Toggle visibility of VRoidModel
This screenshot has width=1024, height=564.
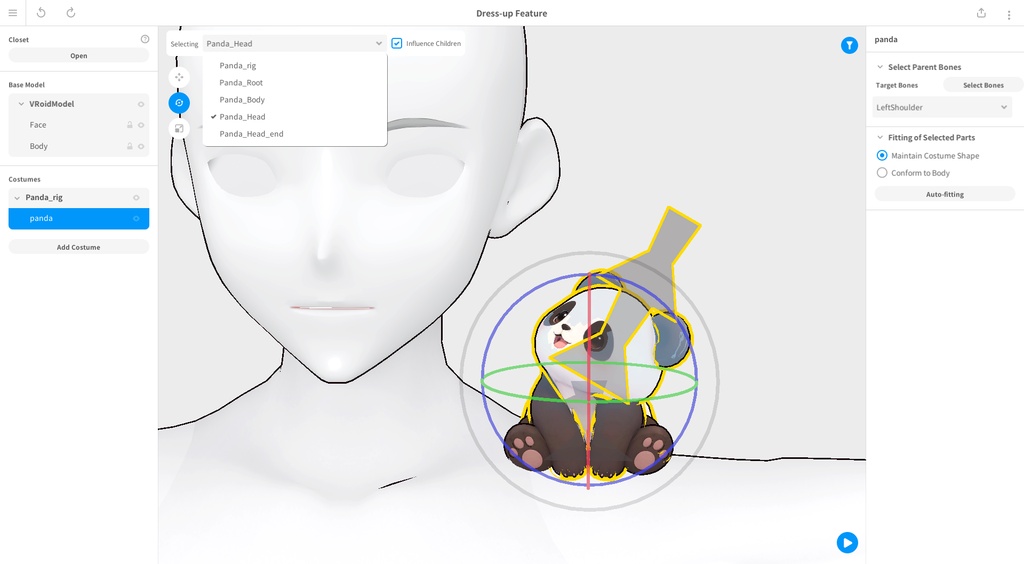[140, 104]
